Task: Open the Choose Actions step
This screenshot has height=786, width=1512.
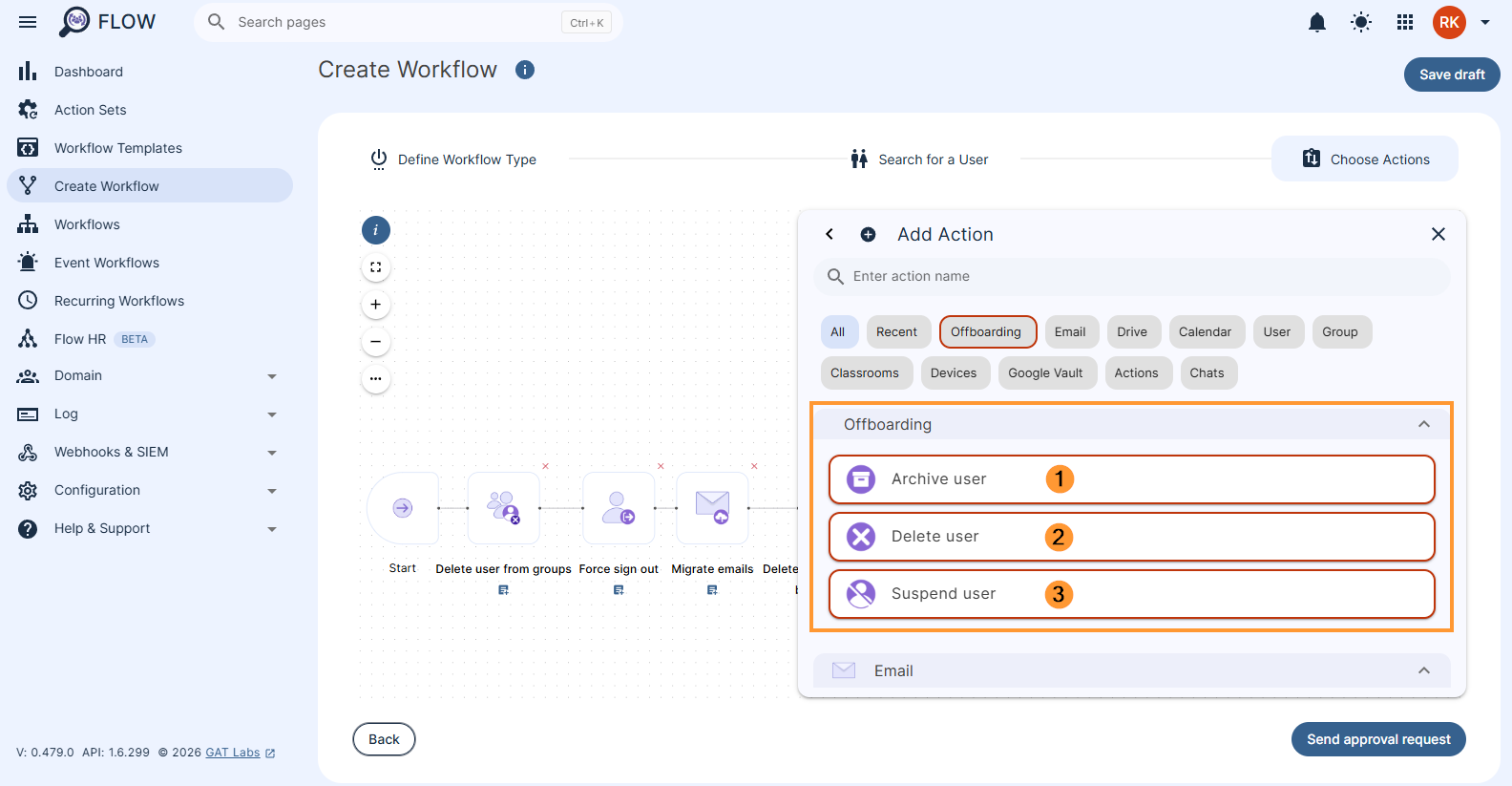Action: [x=1365, y=159]
